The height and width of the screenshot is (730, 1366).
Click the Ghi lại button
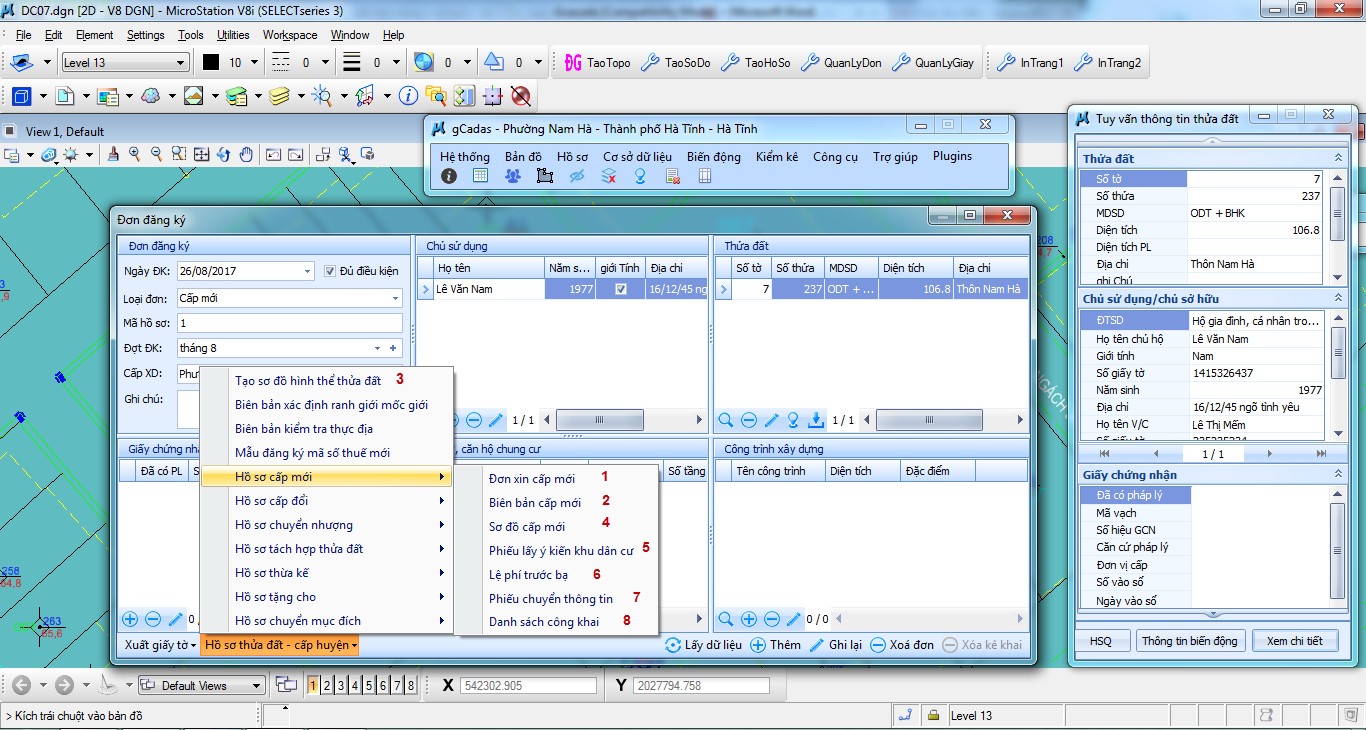835,645
